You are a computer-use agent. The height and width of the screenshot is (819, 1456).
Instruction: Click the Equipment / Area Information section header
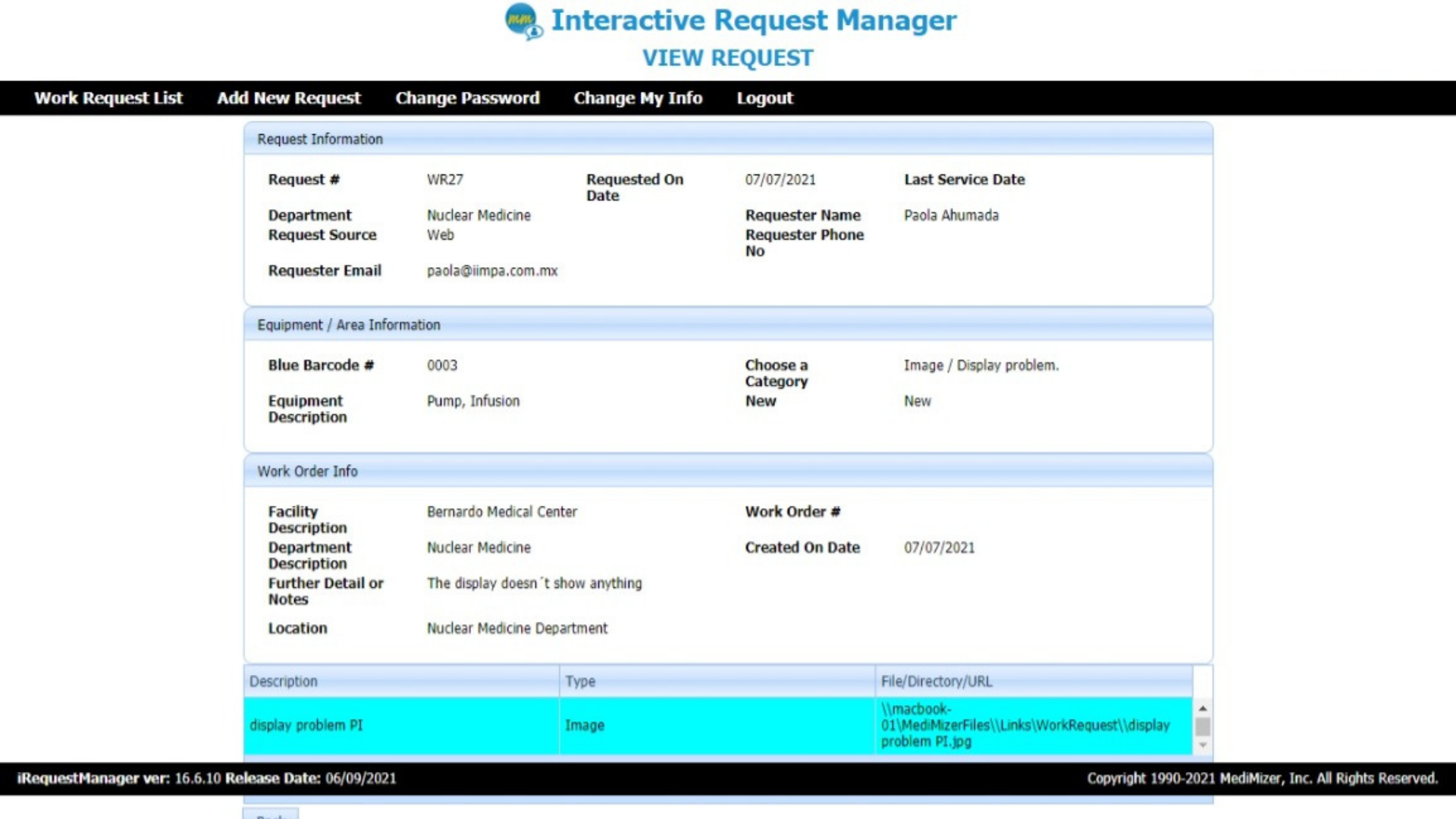point(349,325)
